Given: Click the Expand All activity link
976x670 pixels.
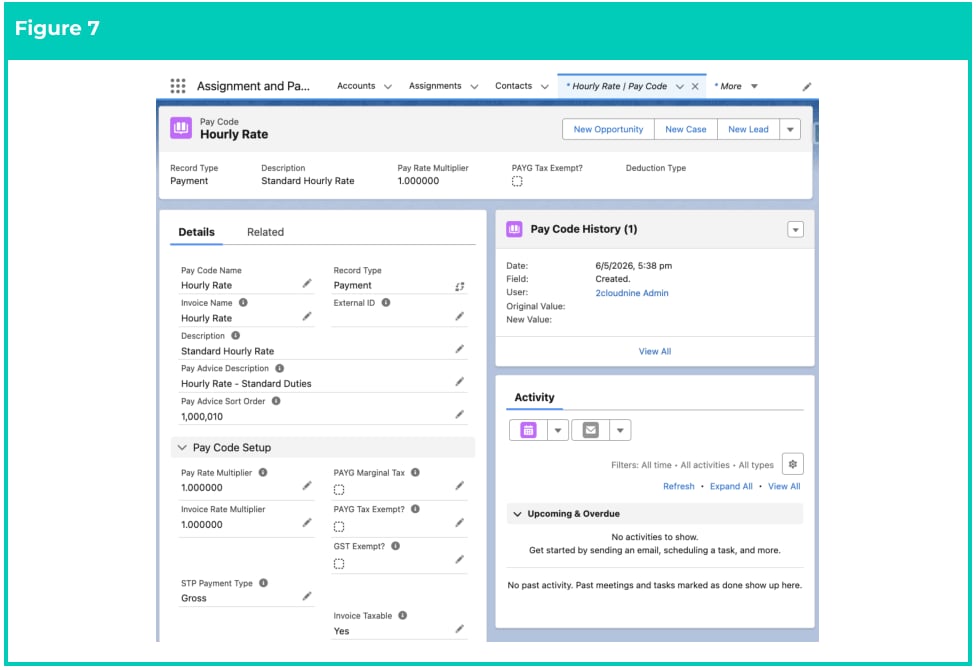Looking at the screenshot, I should tap(731, 486).
